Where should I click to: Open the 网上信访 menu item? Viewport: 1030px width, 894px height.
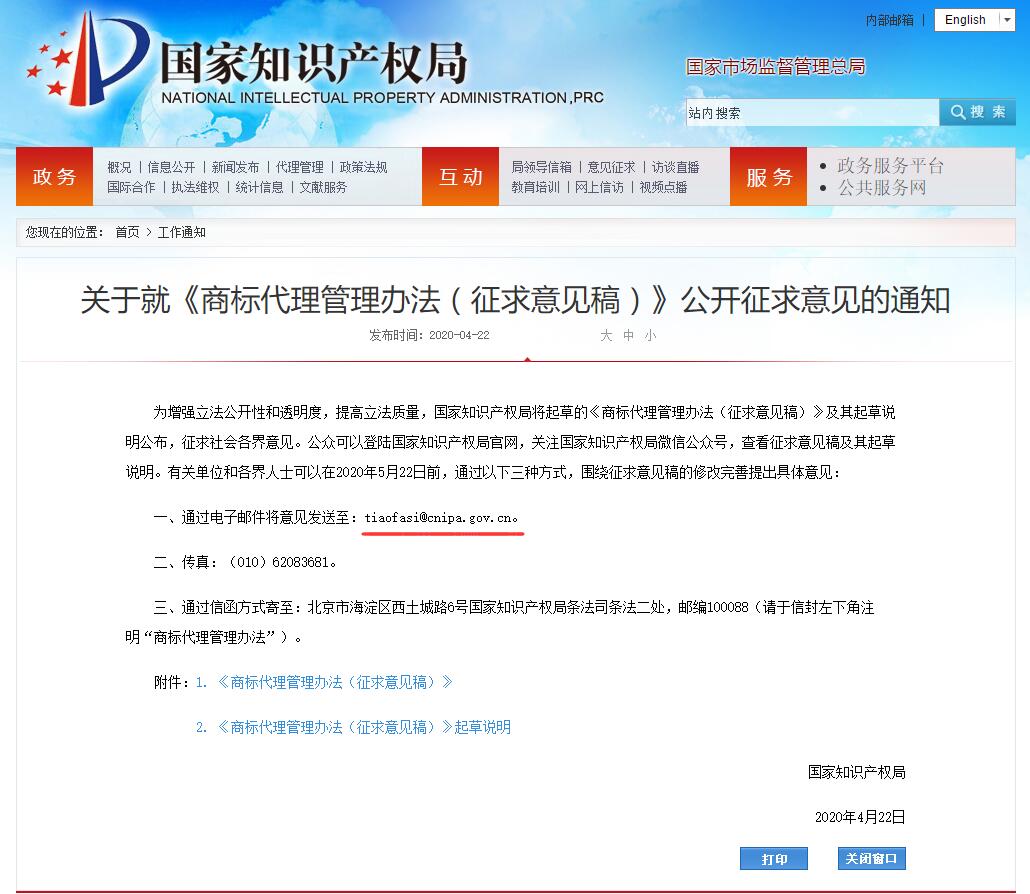point(599,187)
